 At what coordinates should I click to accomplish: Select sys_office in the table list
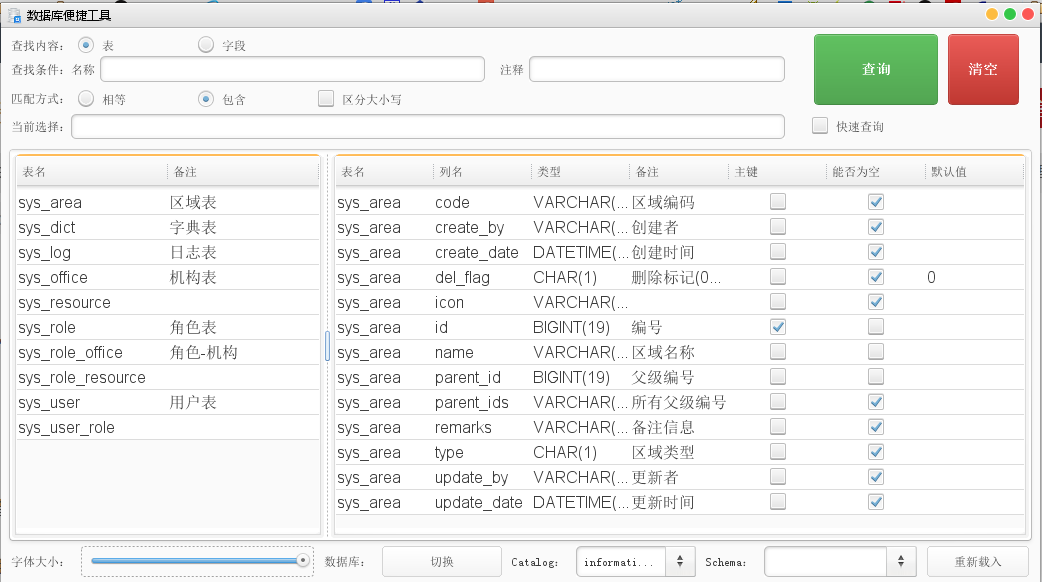point(168,278)
